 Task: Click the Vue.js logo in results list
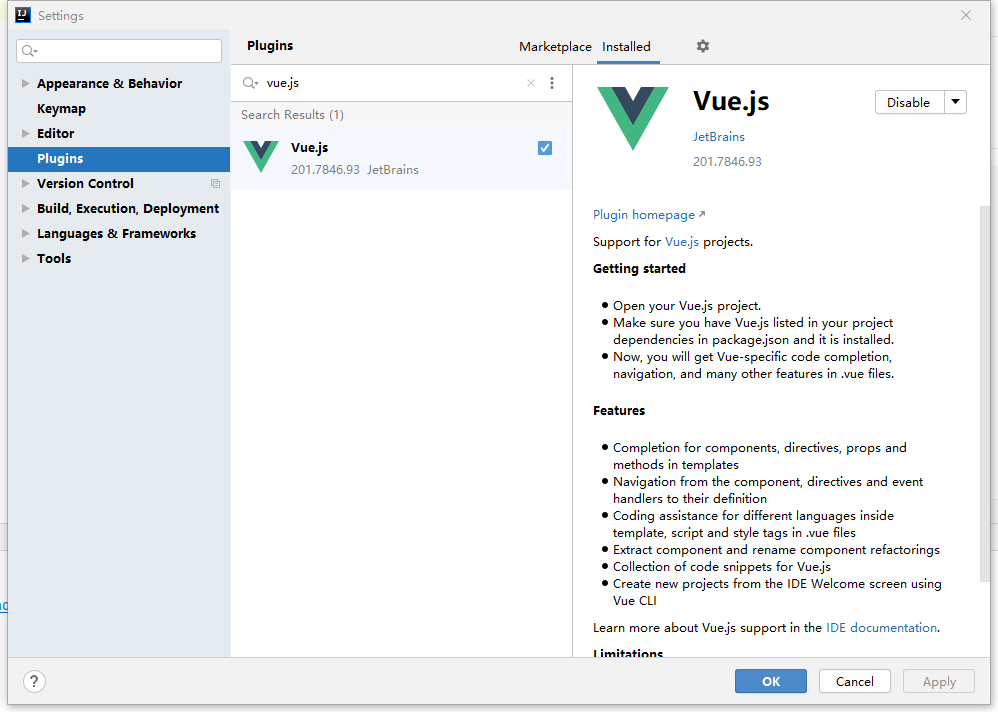[261, 157]
